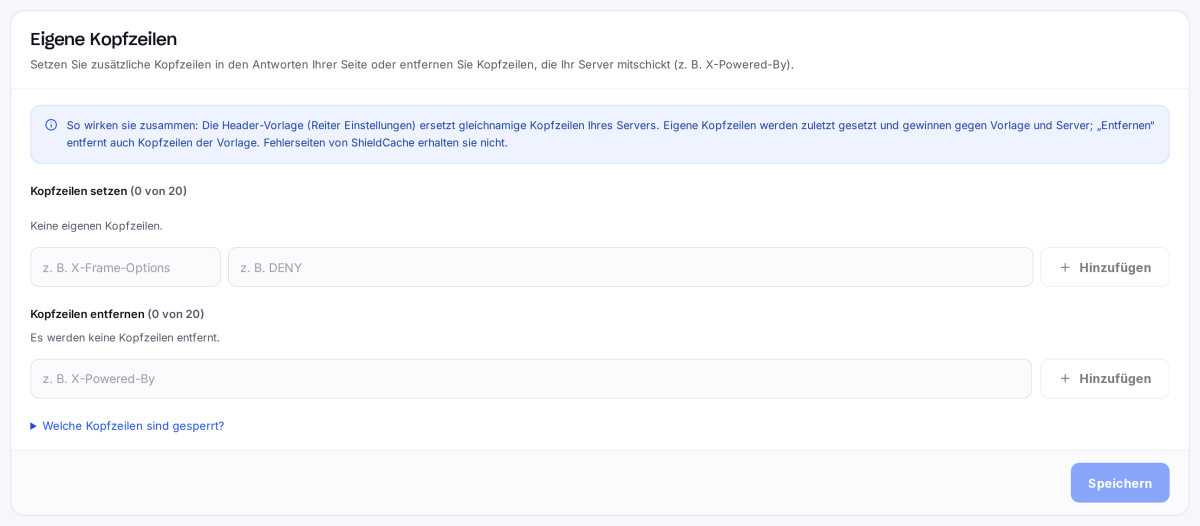Image resolution: width=1200 pixels, height=526 pixels.
Task: Expand 'Welche Kopfzeilen sind gesperrt?'
Action: tap(127, 426)
